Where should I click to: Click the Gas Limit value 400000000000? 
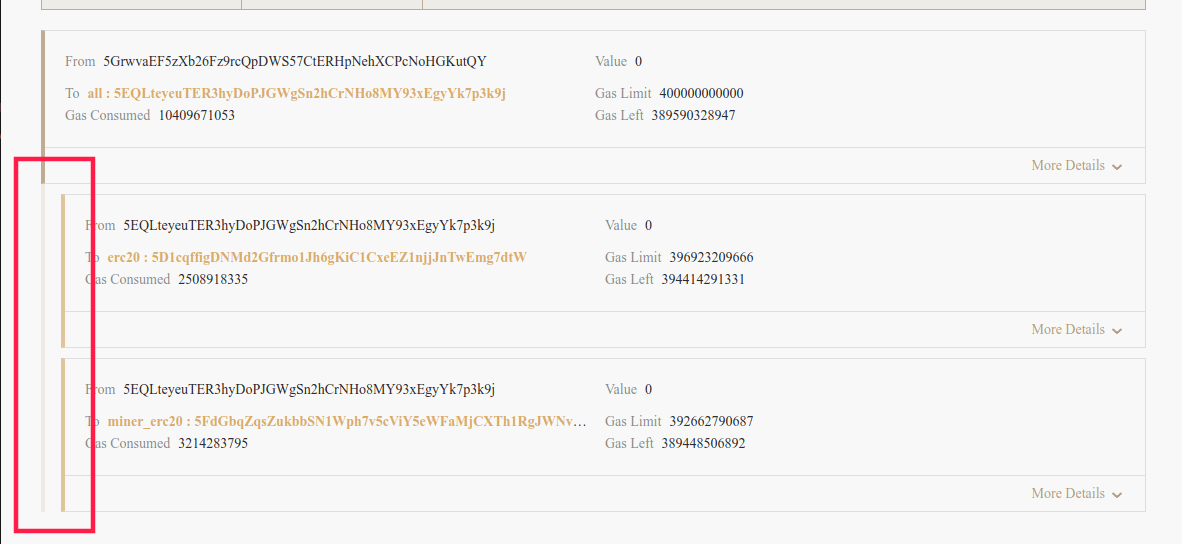point(701,93)
